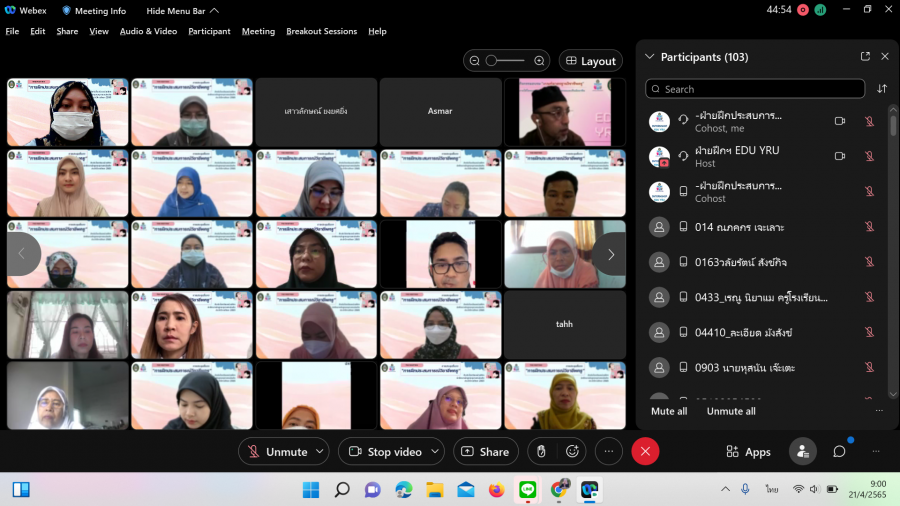Open LINE from the Windows taskbar

(x=527, y=490)
